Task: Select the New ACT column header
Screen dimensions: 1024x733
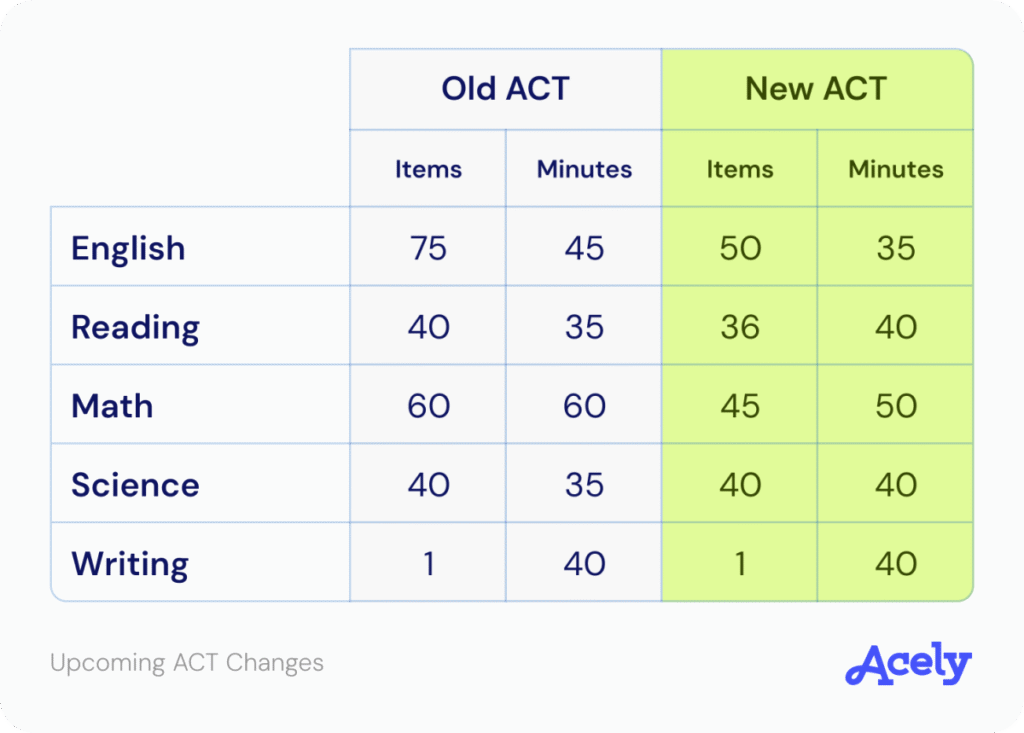Action: [x=816, y=89]
